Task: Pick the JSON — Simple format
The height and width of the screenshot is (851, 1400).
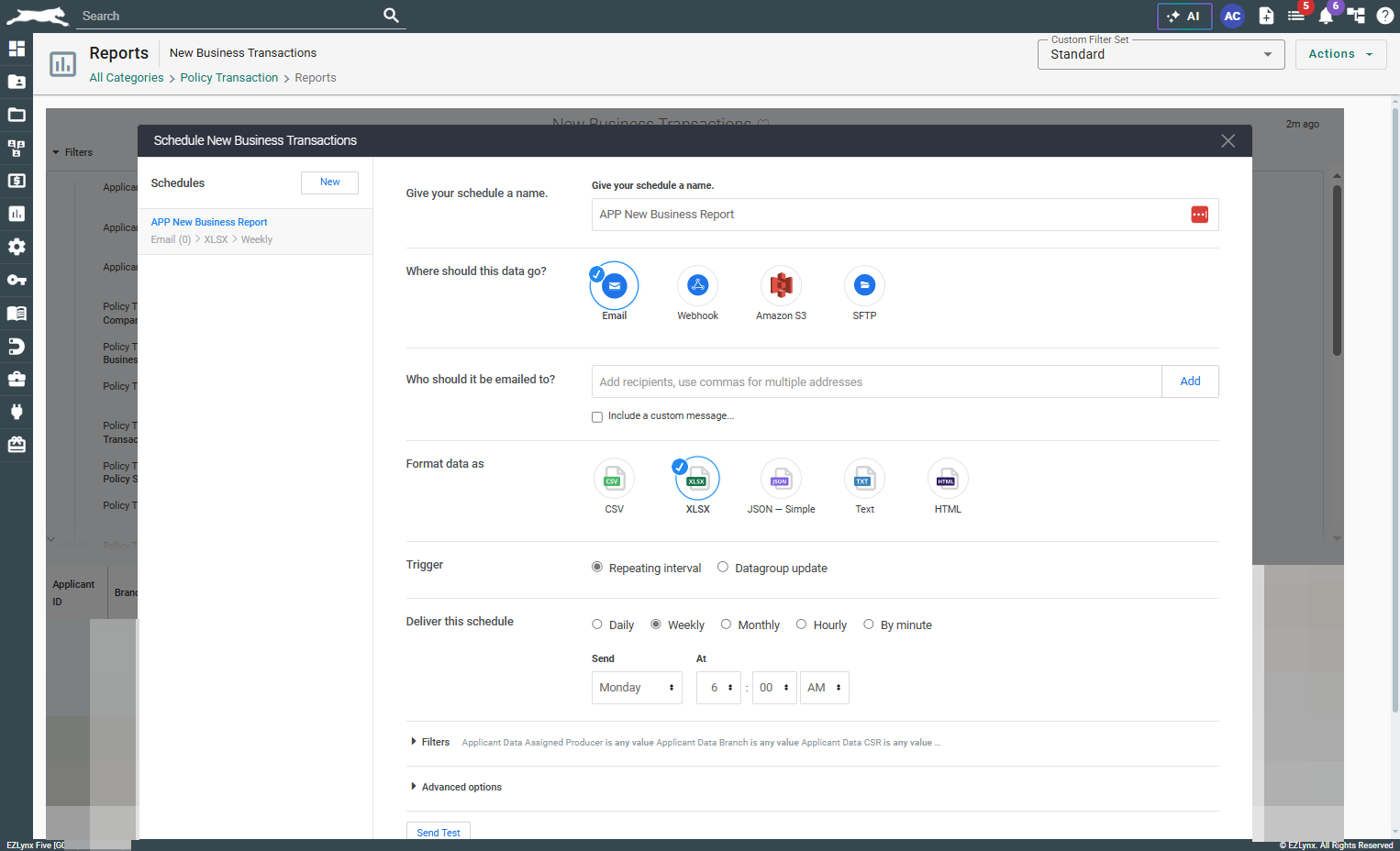Action: coord(781,479)
